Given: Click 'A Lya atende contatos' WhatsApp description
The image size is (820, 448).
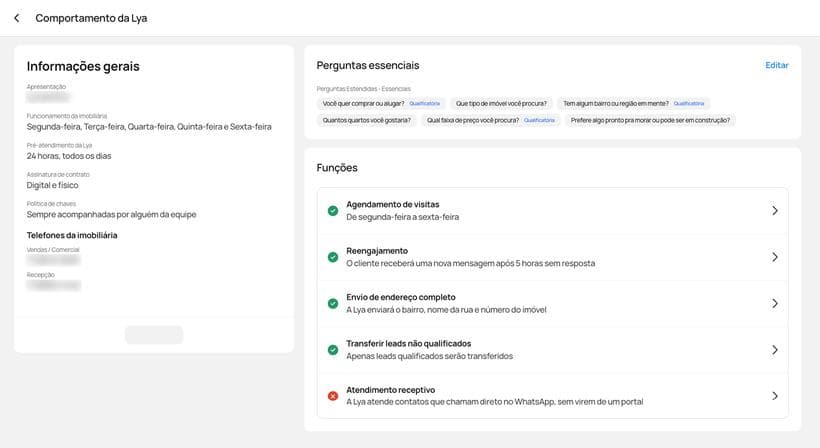Looking at the screenshot, I should click(x=495, y=402).
